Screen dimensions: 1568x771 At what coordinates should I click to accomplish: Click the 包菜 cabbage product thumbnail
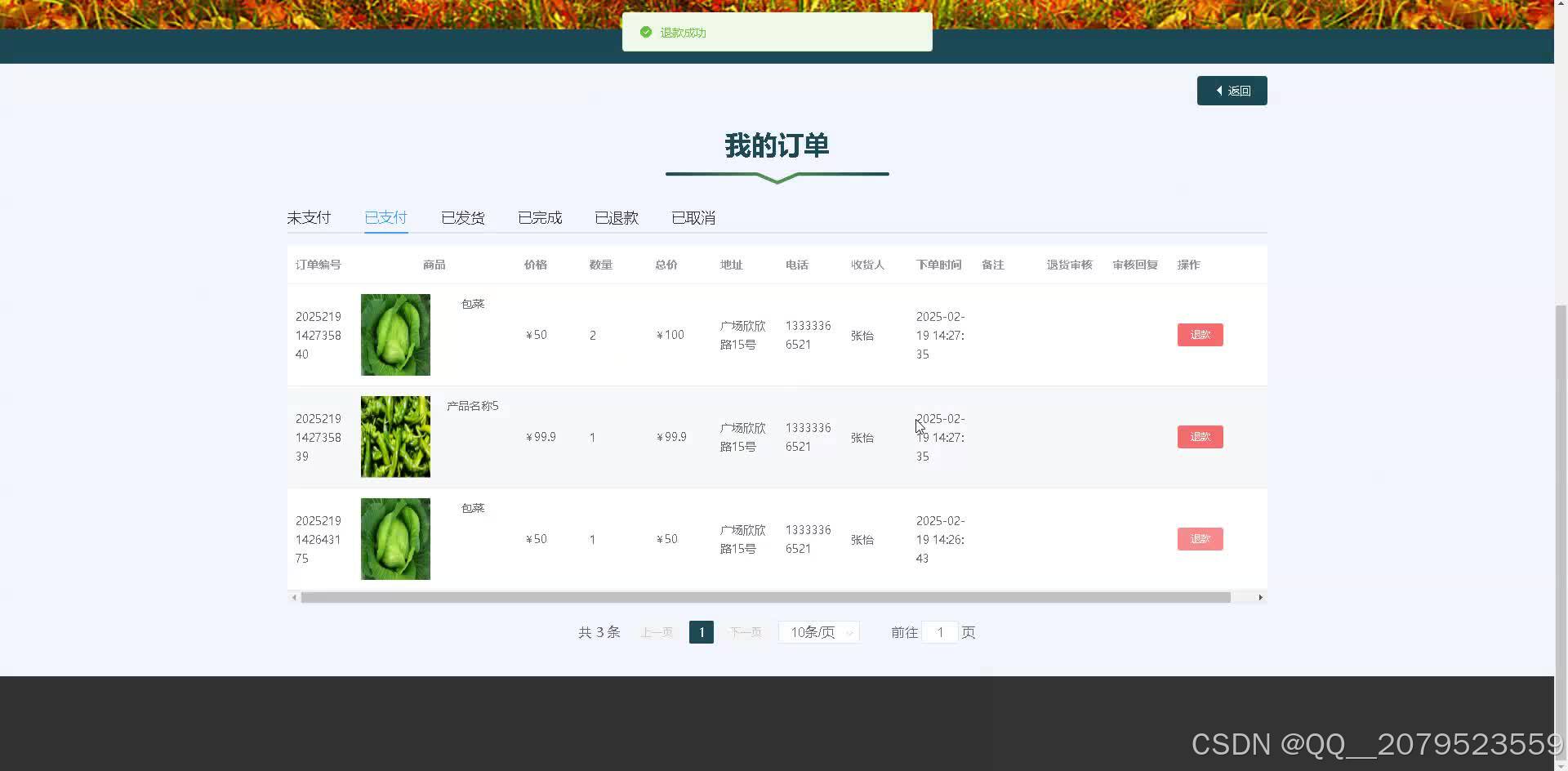coord(394,334)
